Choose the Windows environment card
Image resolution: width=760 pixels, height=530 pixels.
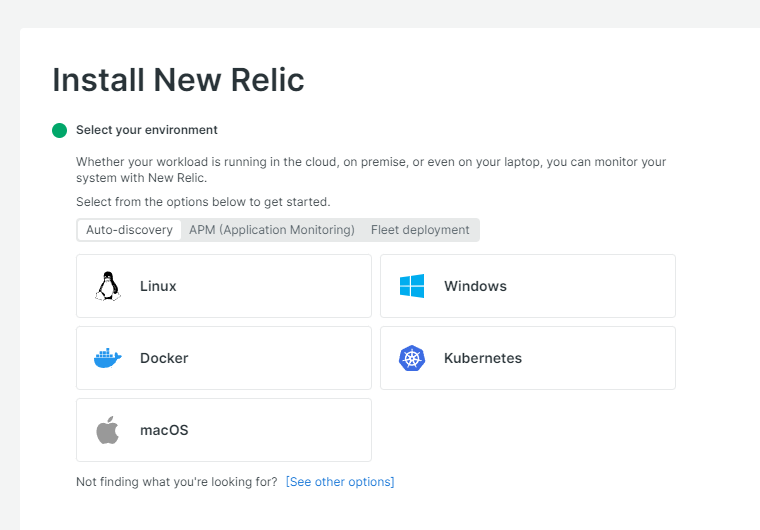528,286
